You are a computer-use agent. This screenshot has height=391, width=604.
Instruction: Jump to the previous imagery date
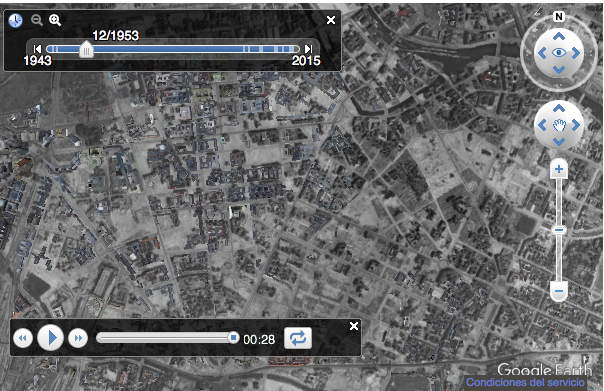[37, 49]
